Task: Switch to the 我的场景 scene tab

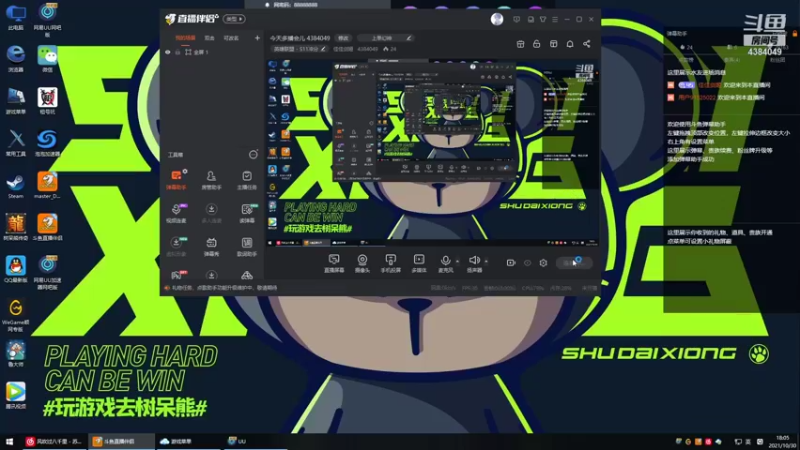Action: click(x=185, y=38)
